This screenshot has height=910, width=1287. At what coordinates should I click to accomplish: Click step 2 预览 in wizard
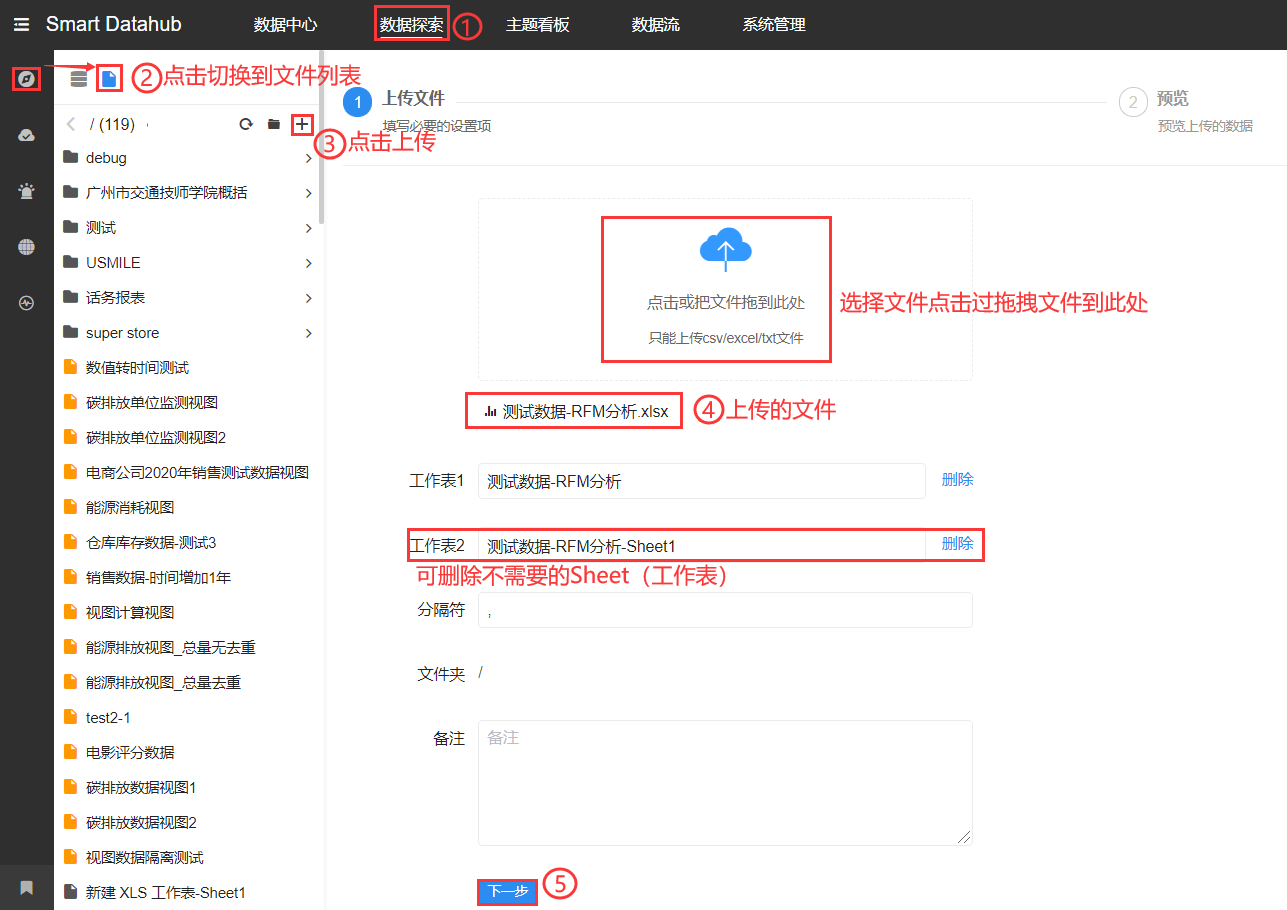coord(1173,99)
